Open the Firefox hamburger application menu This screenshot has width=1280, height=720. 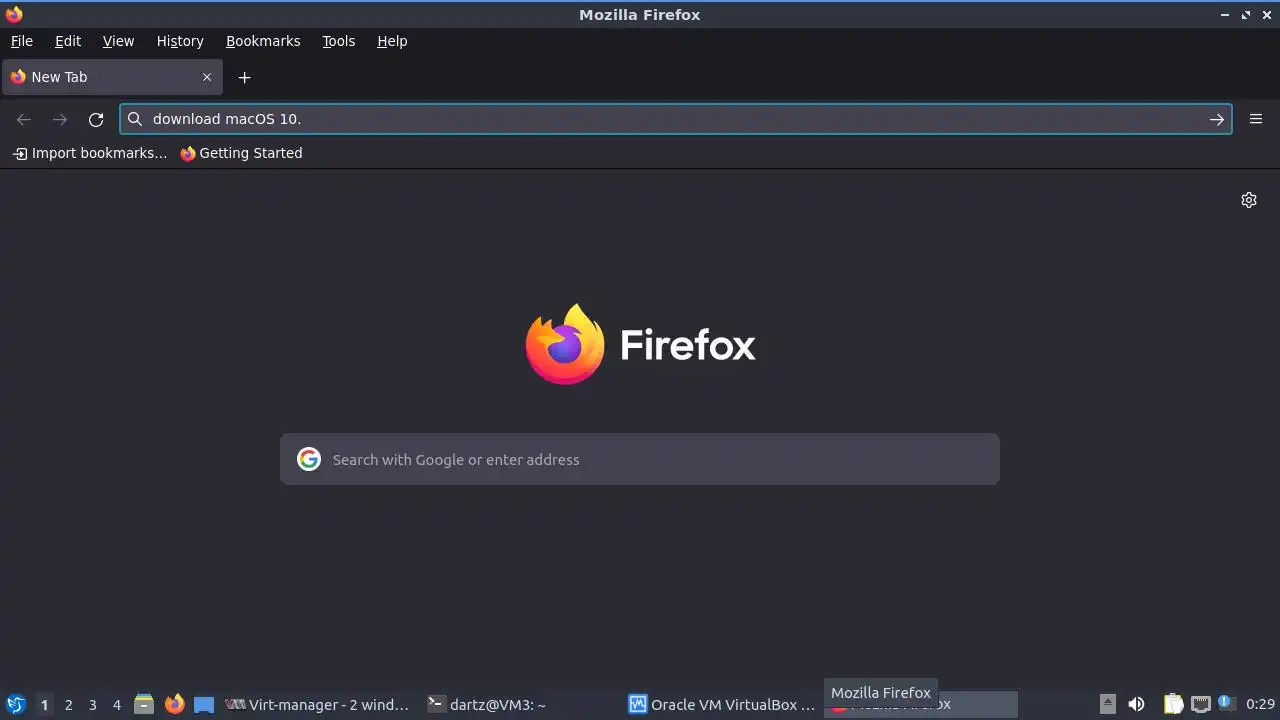(x=1256, y=119)
